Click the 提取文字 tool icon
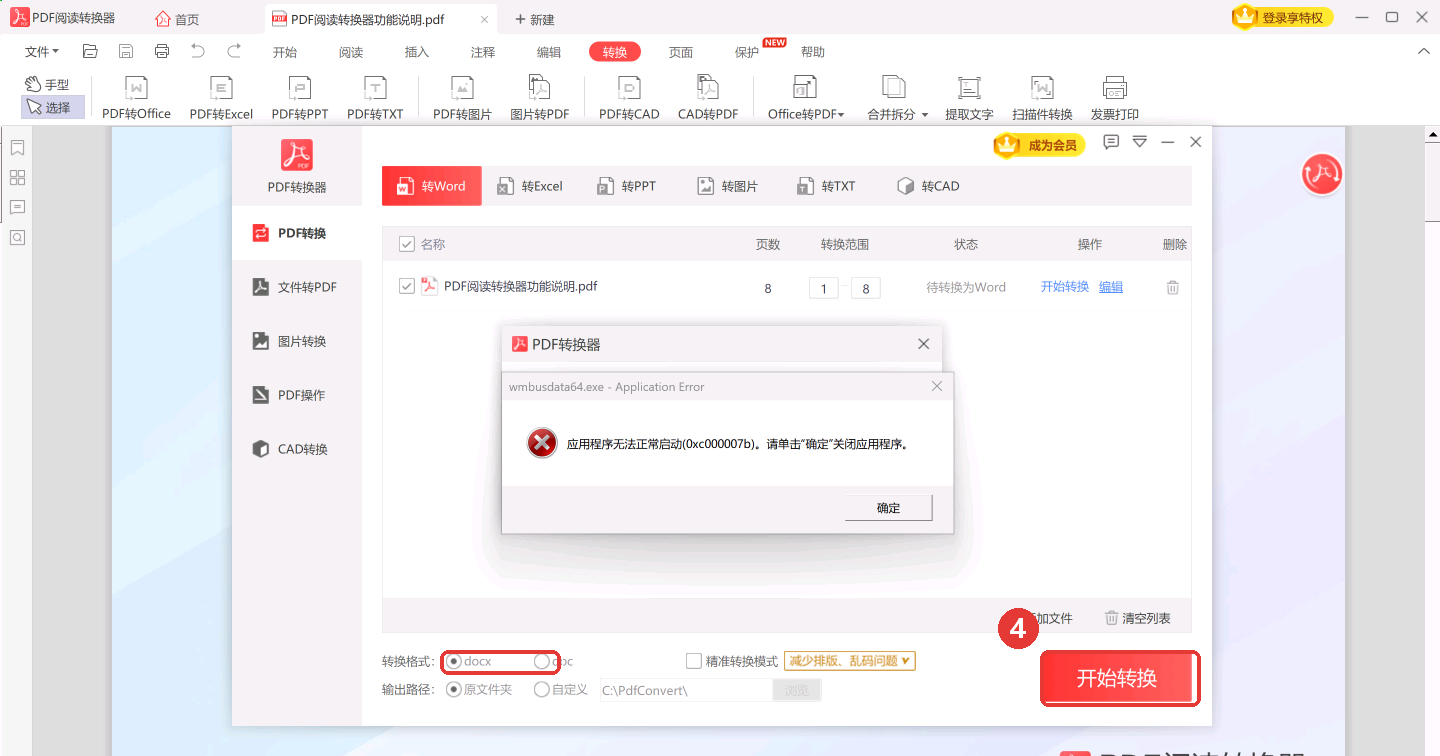This screenshot has width=1440, height=756. [x=969, y=98]
